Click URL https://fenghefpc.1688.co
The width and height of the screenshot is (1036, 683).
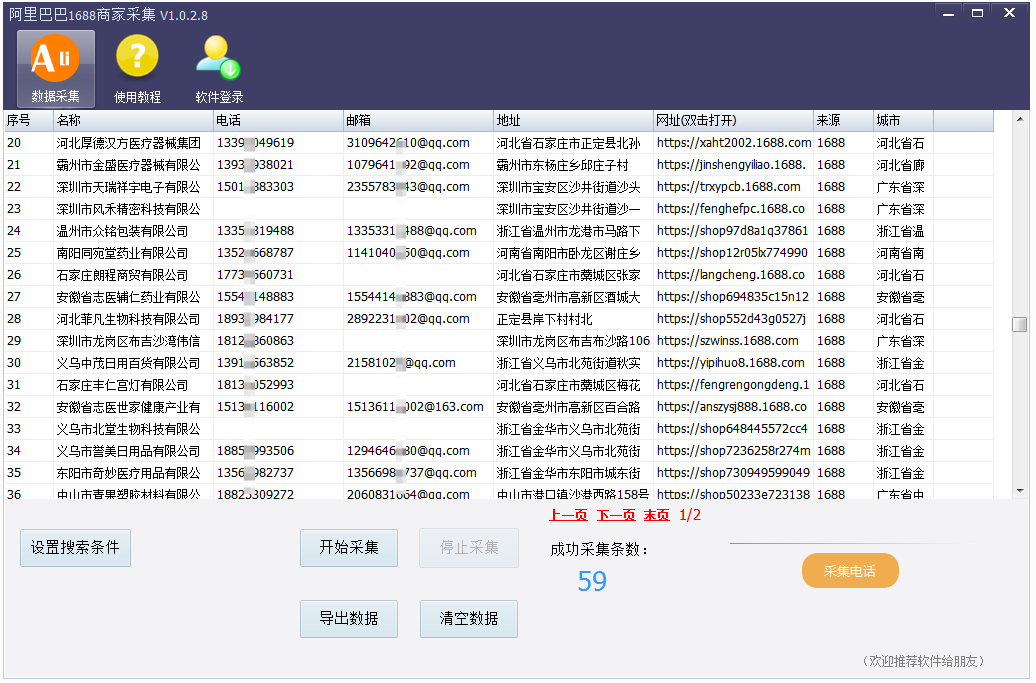(730, 209)
